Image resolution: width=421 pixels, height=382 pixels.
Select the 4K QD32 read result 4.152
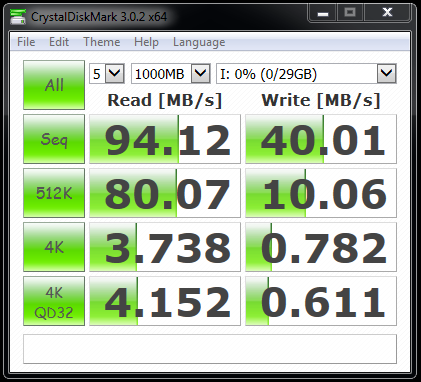point(165,301)
